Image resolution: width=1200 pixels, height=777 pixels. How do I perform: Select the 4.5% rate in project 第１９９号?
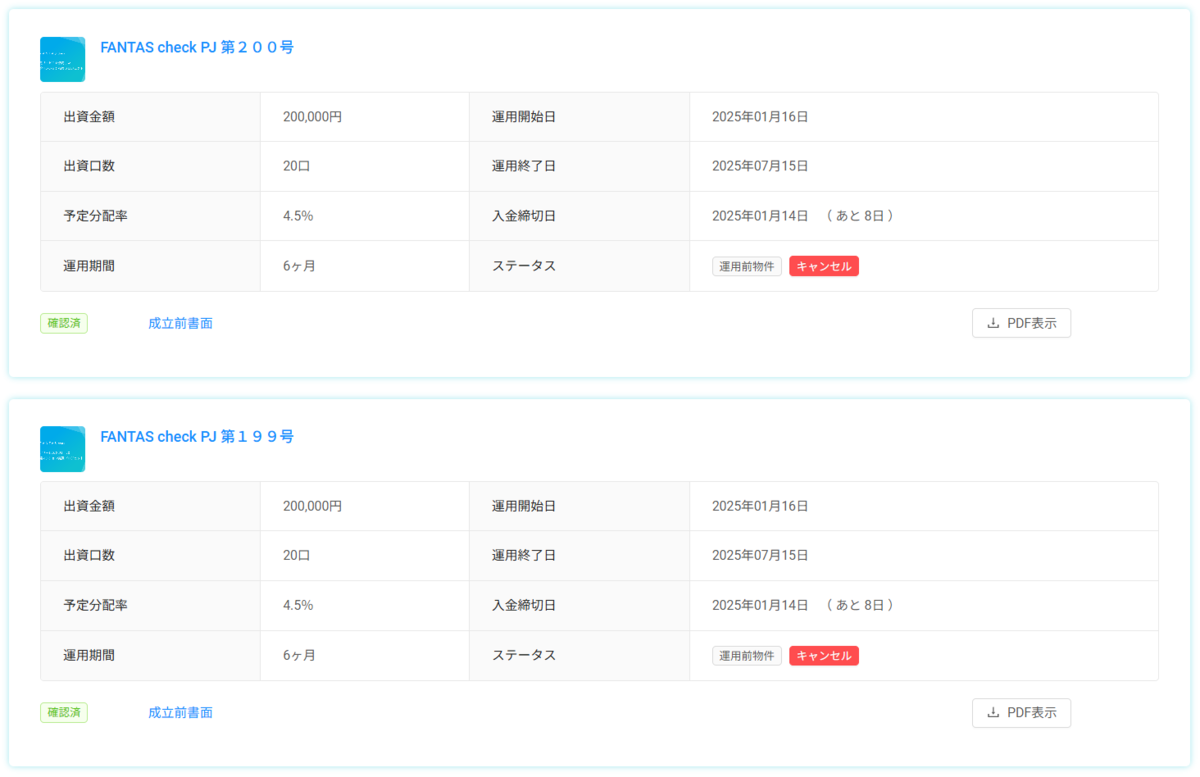298,606
